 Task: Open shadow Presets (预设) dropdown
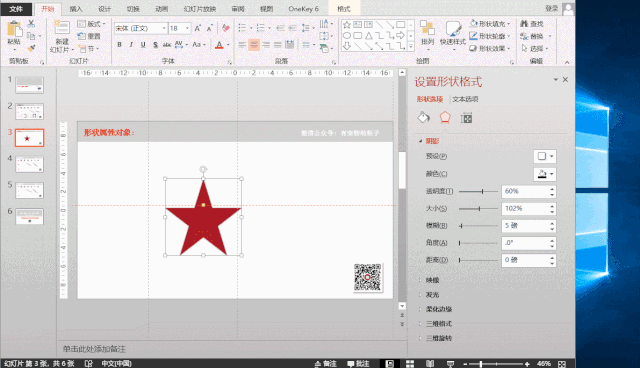pos(545,156)
